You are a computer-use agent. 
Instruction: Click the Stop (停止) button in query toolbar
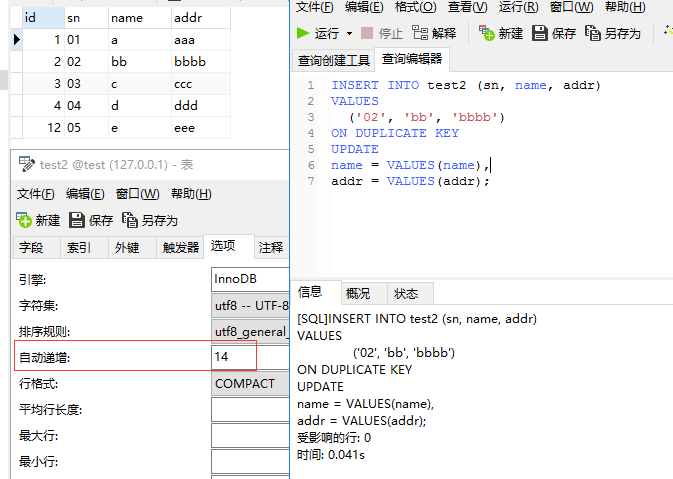coord(382,33)
